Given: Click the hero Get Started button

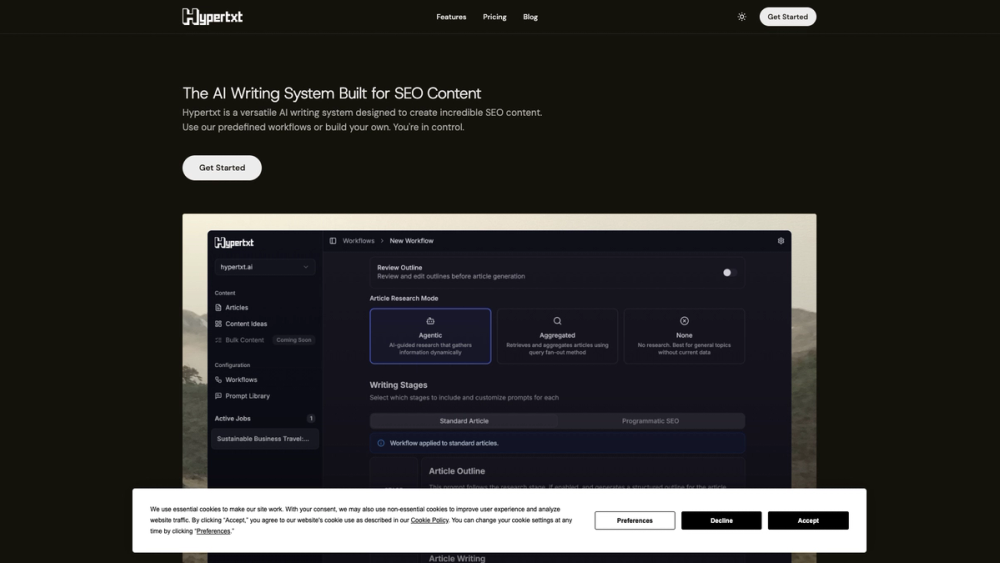Looking at the screenshot, I should click(x=222, y=168).
